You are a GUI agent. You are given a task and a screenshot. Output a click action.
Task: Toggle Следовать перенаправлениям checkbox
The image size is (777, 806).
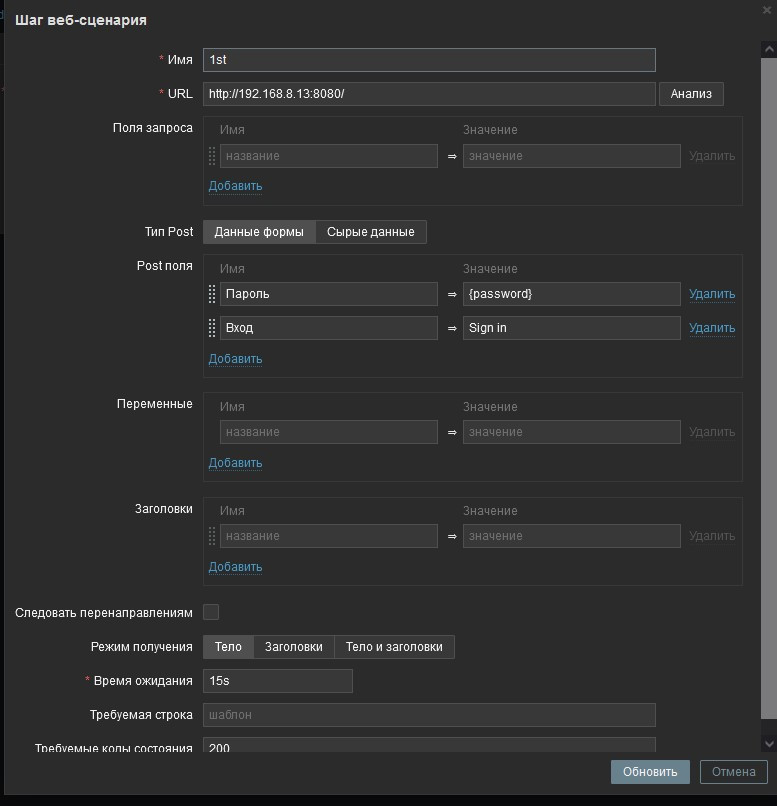coord(211,612)
